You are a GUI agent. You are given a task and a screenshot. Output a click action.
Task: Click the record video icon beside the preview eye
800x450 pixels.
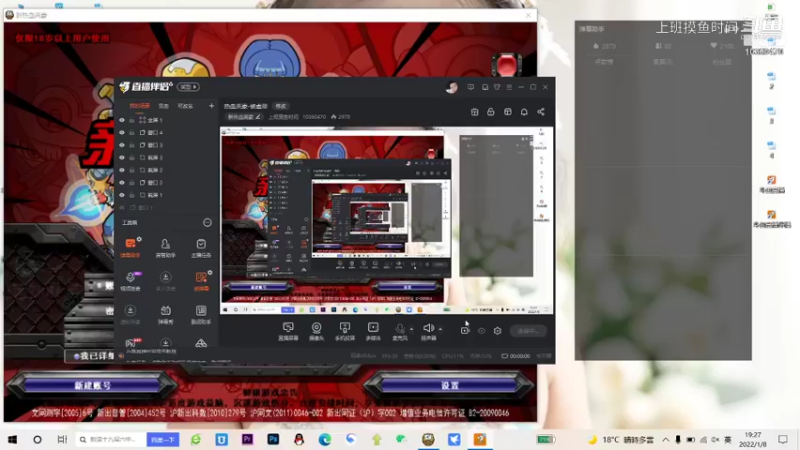[x=465, y=331]
